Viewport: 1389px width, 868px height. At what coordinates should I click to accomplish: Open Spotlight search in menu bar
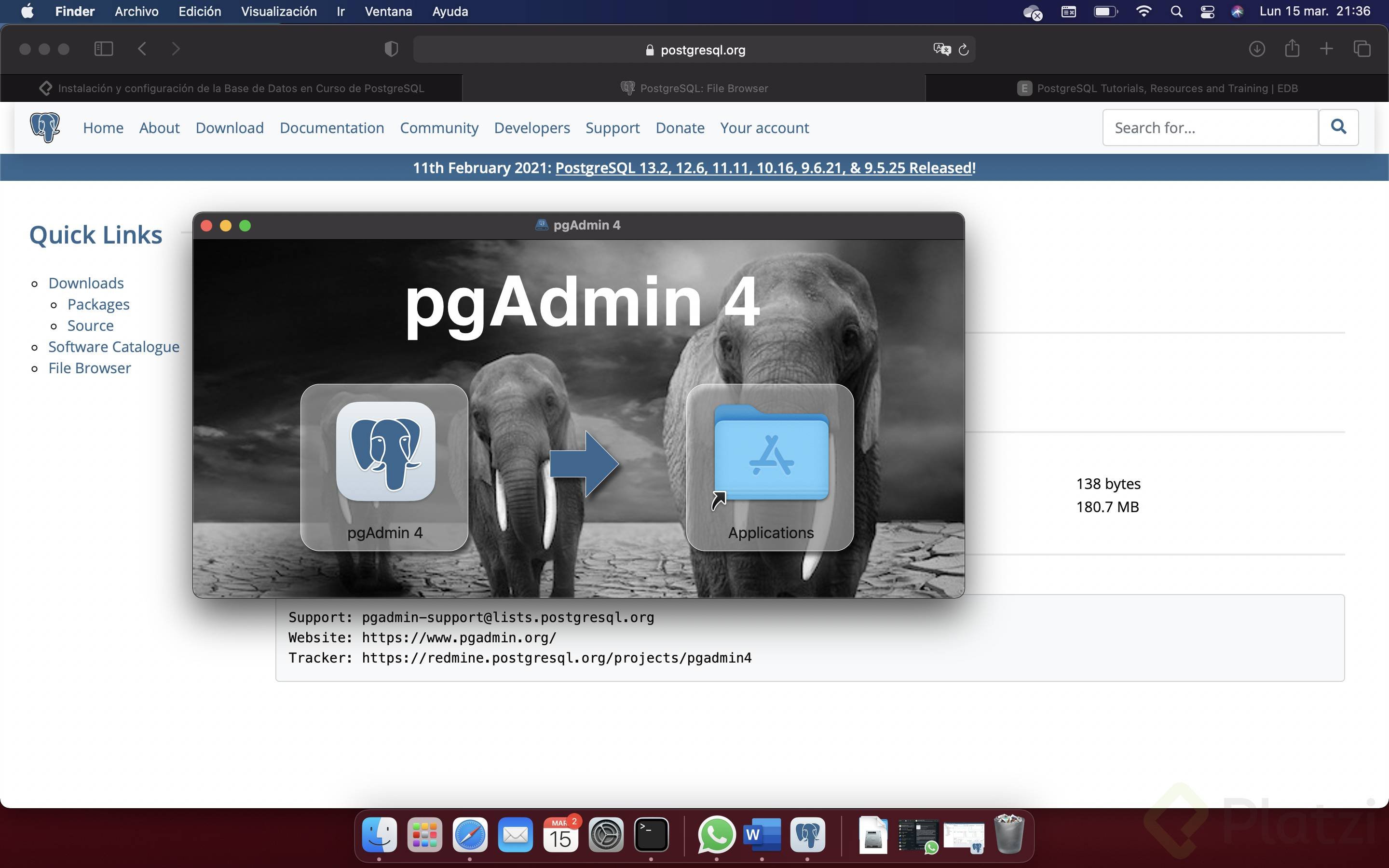pos(1176,12)
